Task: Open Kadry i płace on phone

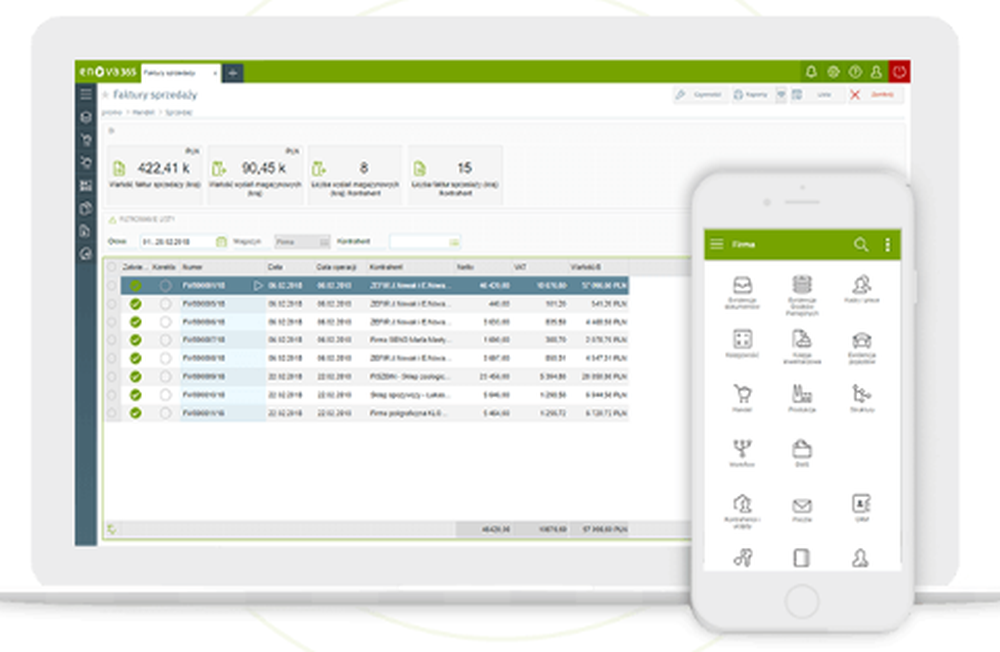Action: pos(862,289)
